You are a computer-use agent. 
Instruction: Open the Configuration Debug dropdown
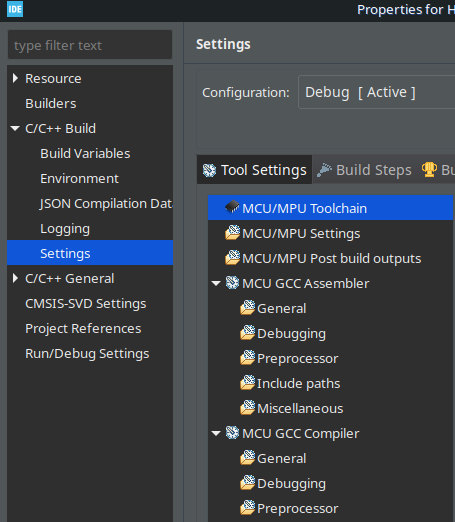click(x=377, y=92)
